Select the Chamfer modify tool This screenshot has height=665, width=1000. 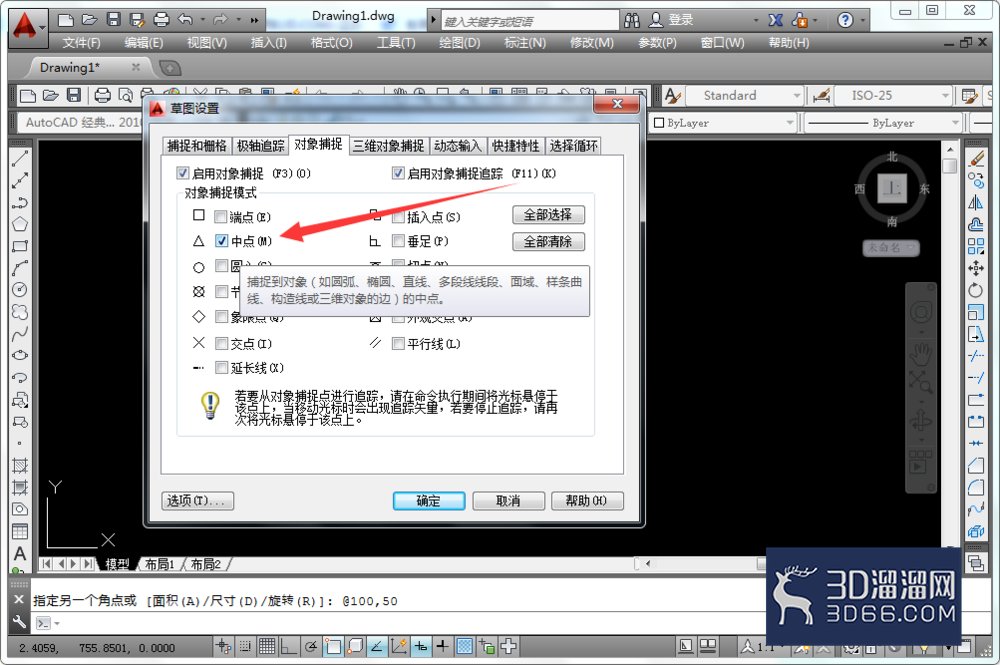[x=976, y=465]
